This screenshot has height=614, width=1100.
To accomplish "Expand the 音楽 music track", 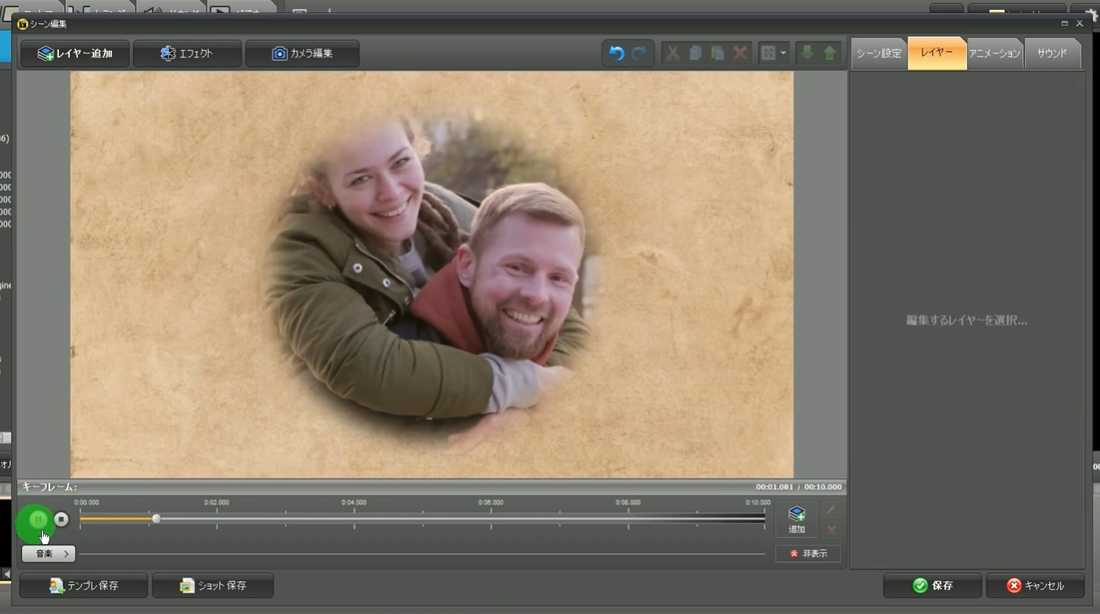I will (48, 553).
